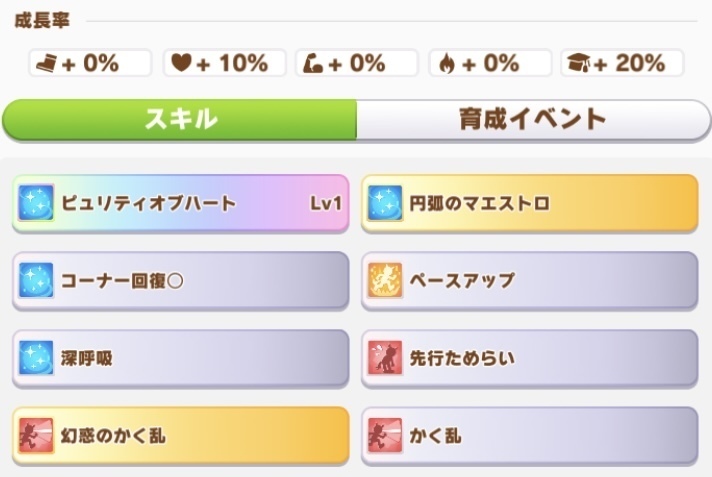Select the ペースアップ skill row
Screen dimensions: 712x477
click(530, 281)
